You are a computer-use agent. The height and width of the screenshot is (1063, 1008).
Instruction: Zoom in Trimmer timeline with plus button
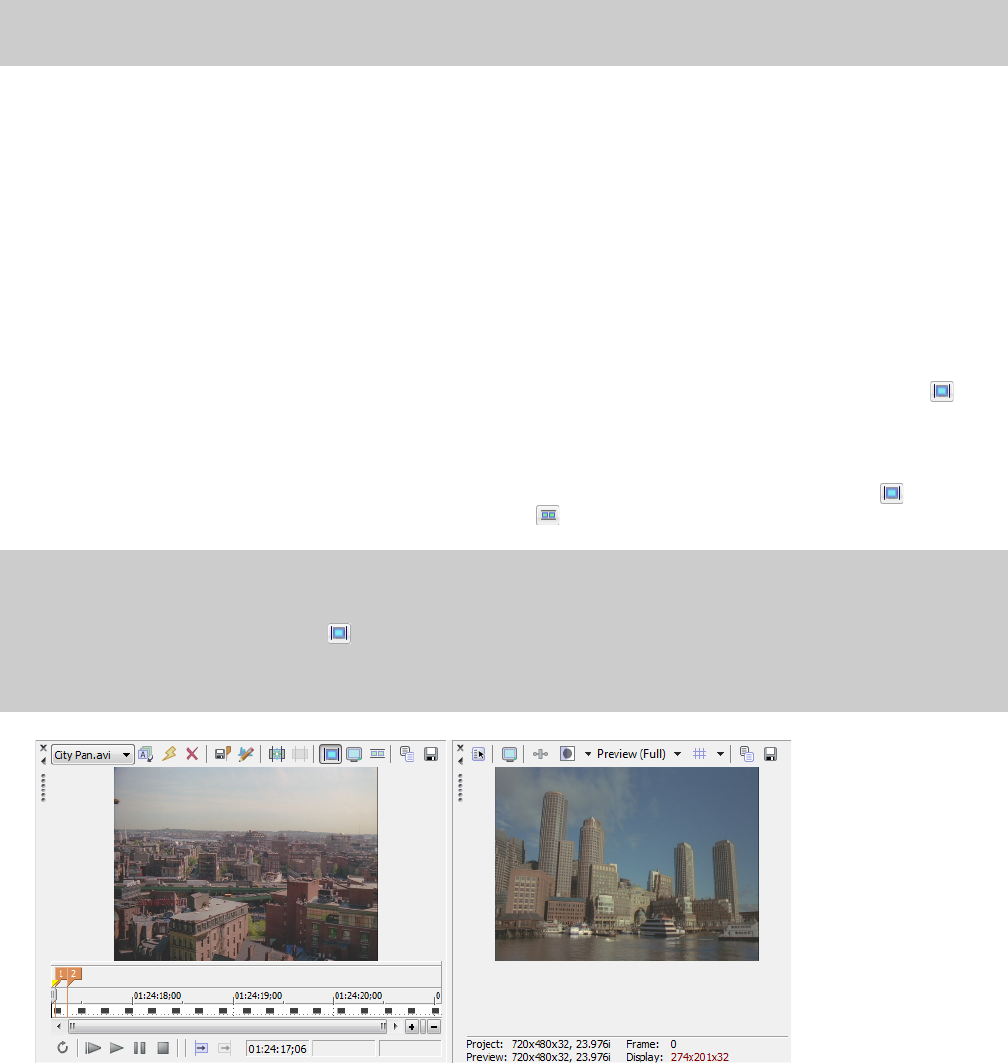point(411,1026)
